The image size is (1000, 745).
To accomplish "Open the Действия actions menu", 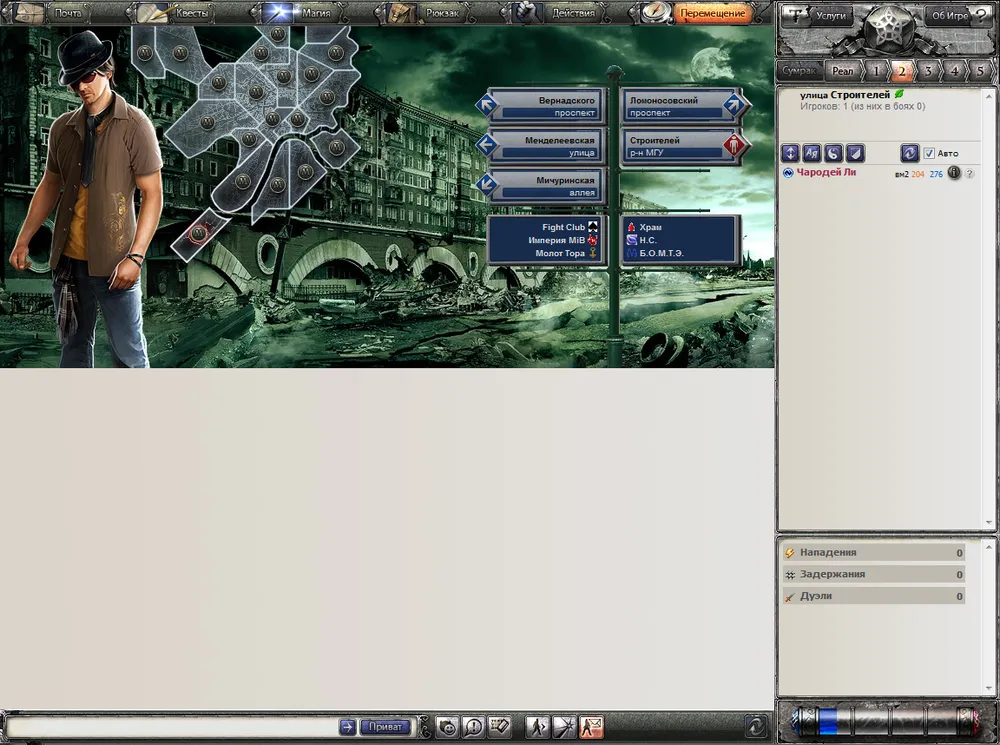I will pyautogui.click(x=559, y=13).
